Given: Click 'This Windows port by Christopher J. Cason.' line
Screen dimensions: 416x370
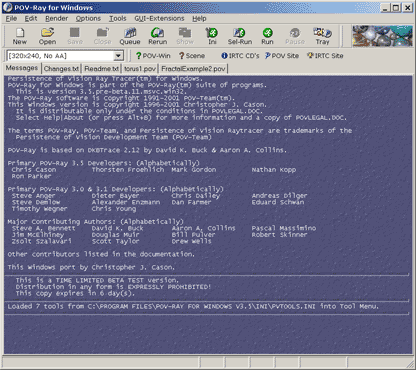Looking at the screenshot, I should [x=91, y=267].
